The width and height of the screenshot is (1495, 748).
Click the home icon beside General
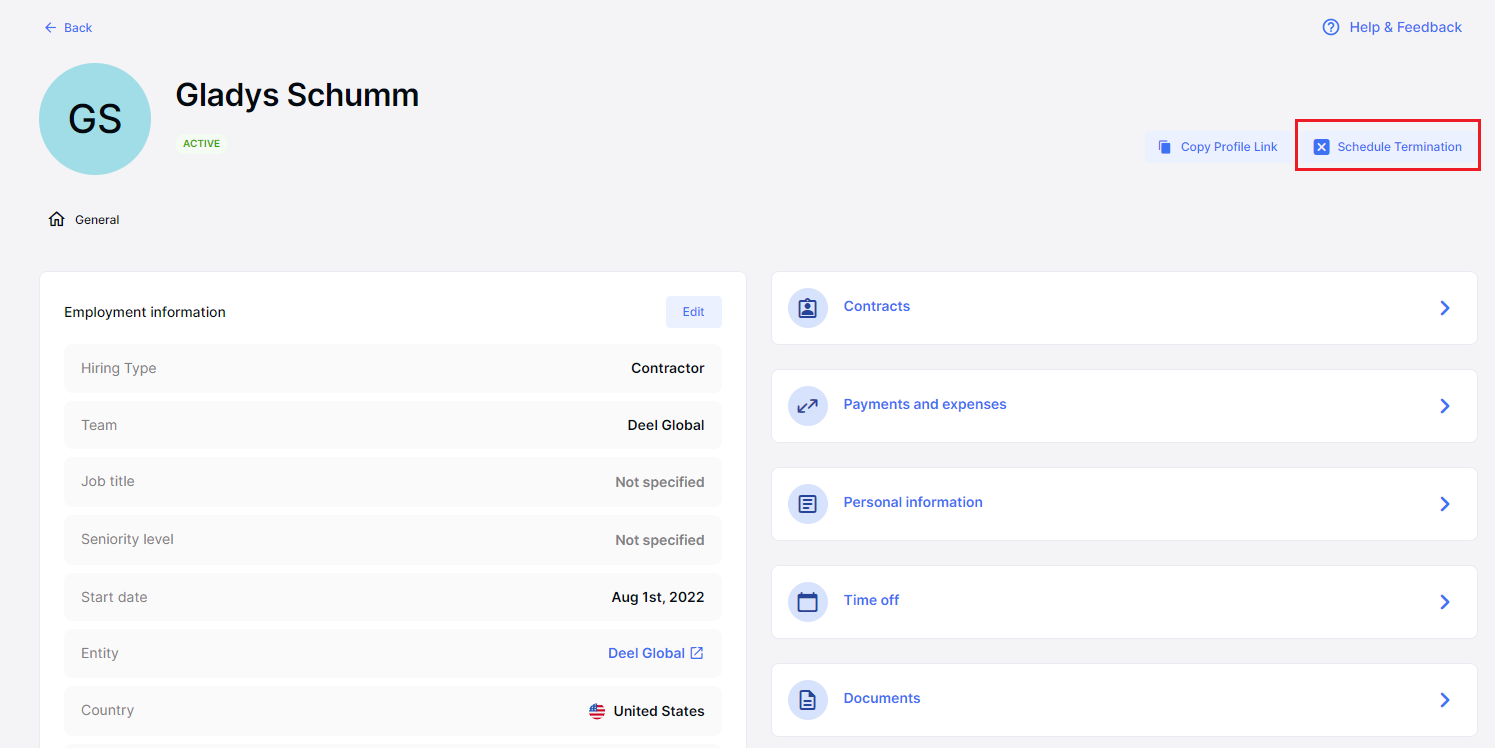pyautogui.click(x=56, y=219)
